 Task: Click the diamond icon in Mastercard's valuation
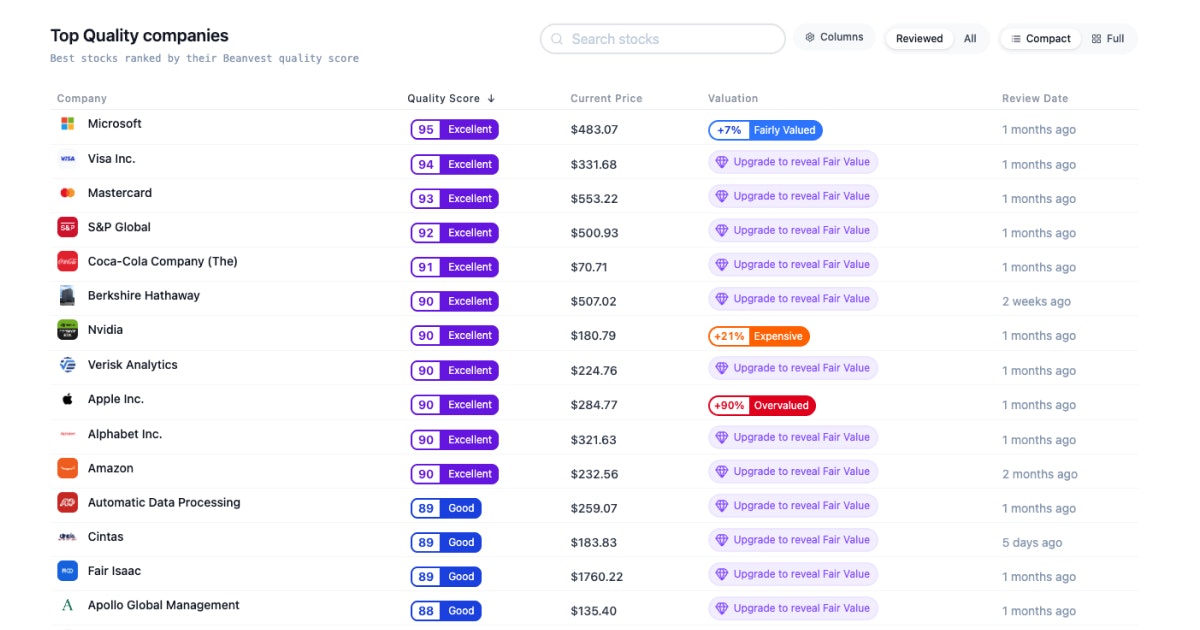721,196
